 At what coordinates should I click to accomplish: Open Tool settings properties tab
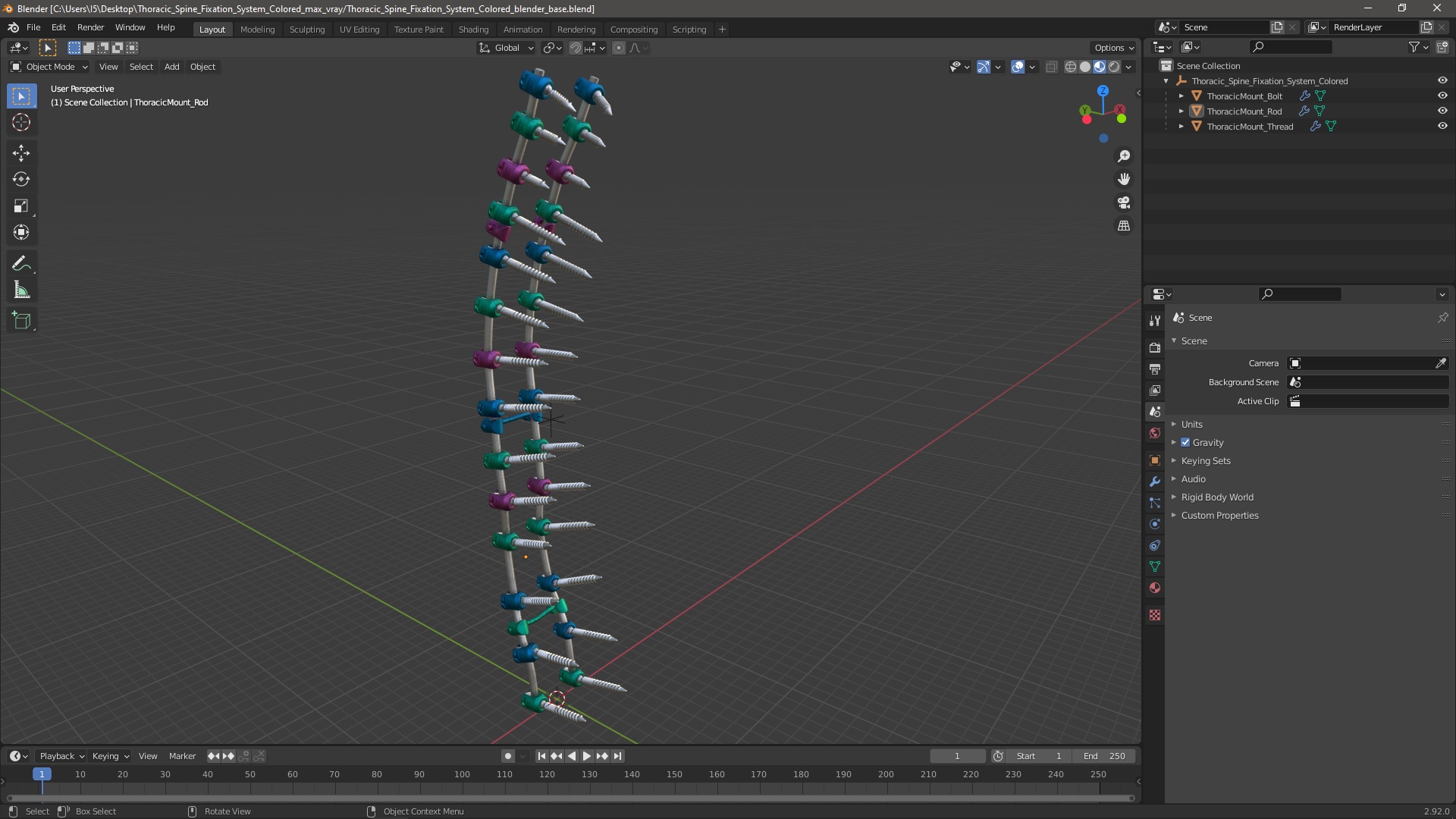1155,320
